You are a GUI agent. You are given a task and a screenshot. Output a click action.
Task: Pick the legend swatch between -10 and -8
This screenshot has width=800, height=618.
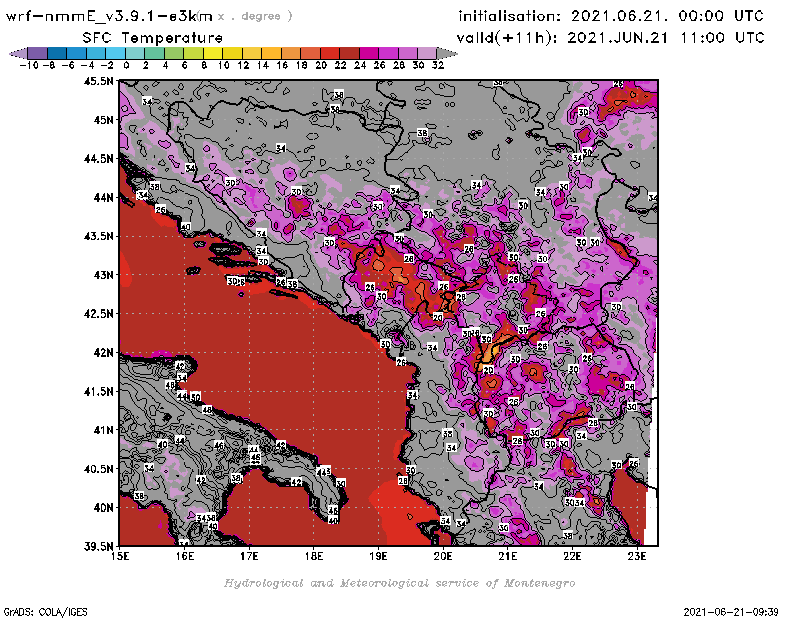[38, 53]
